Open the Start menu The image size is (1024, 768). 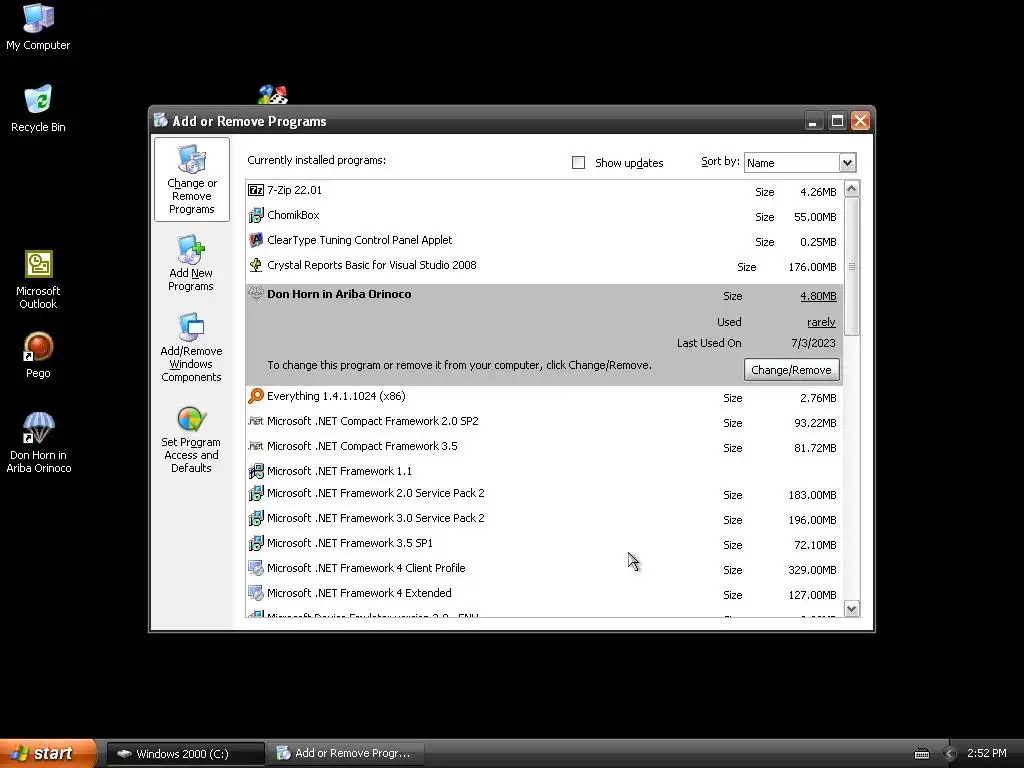[48, 753]
